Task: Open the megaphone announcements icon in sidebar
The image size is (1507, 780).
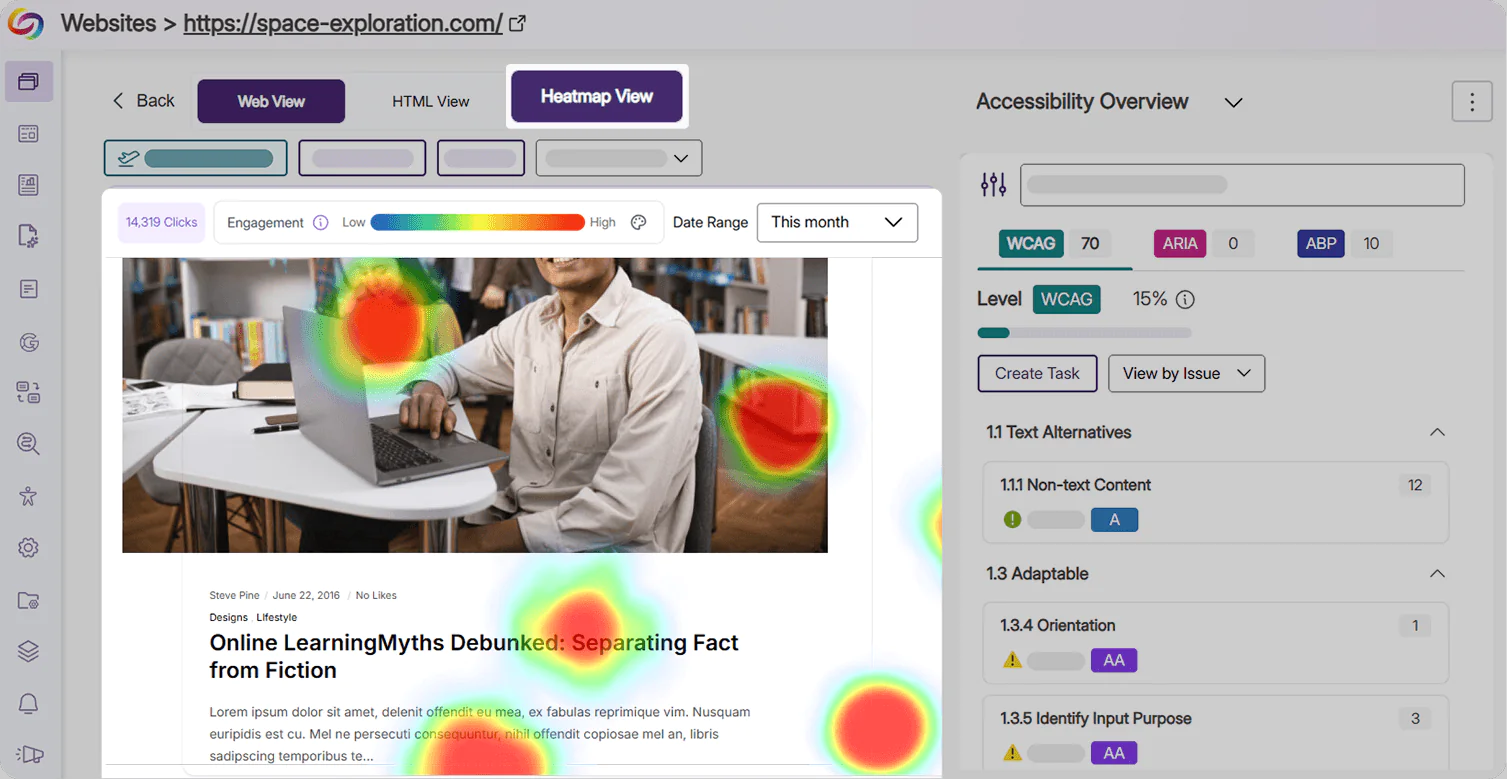Action: point(31,755)
